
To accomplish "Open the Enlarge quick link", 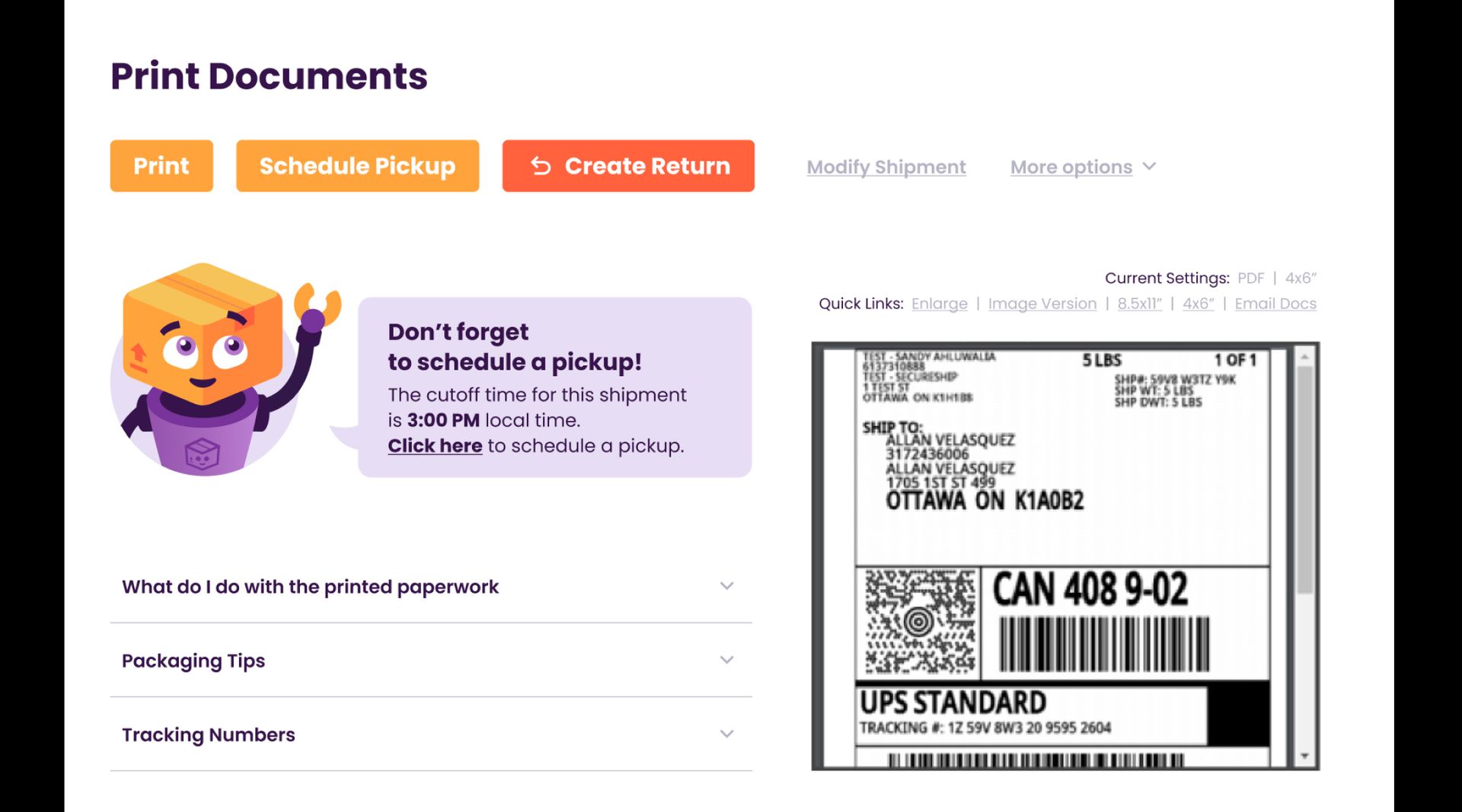I will point(940,303).
